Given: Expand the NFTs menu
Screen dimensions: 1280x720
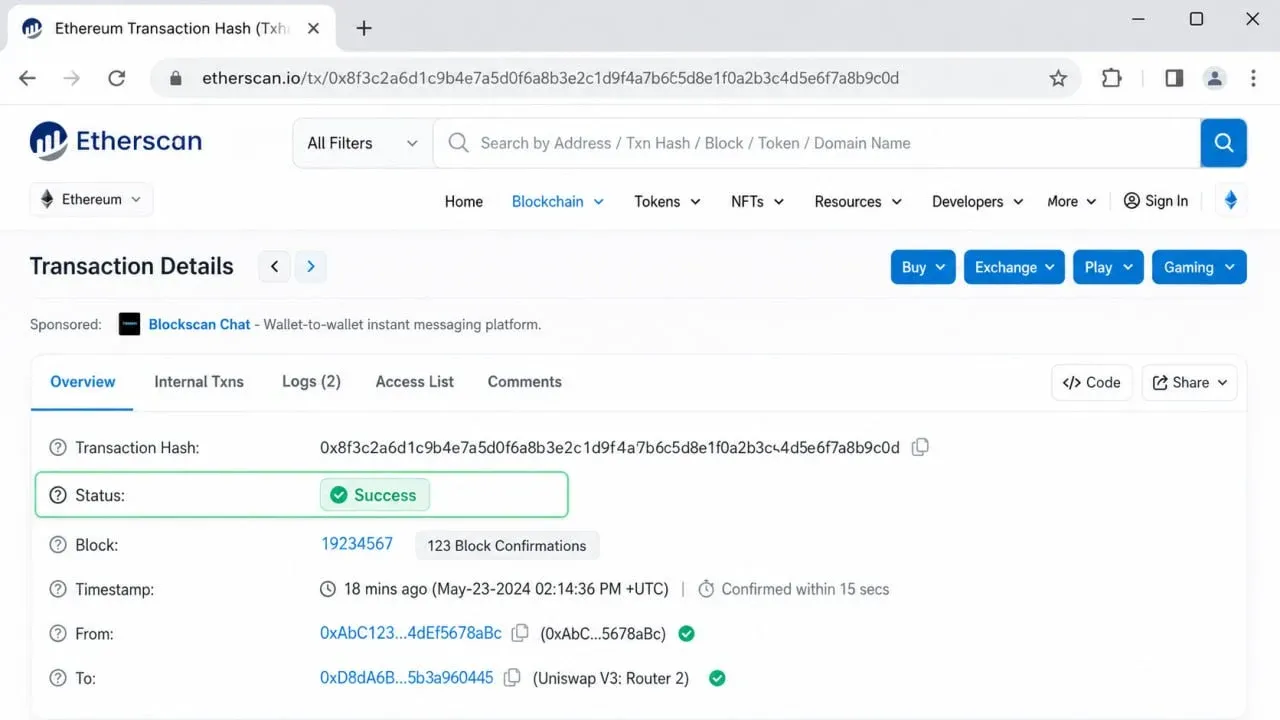Looking at the screenshot, I should (757, 201).
